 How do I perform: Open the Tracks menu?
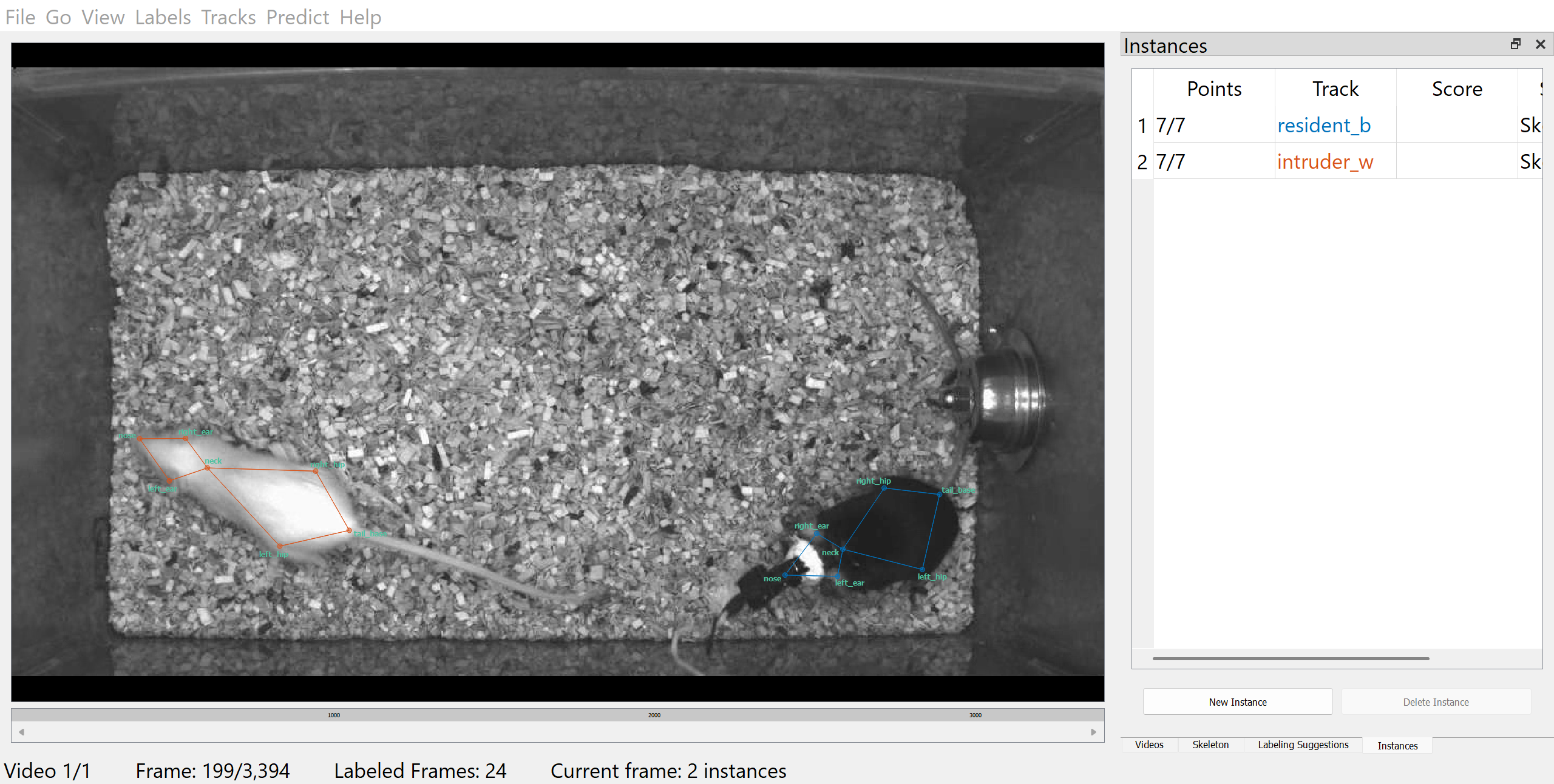click(228, 17)
